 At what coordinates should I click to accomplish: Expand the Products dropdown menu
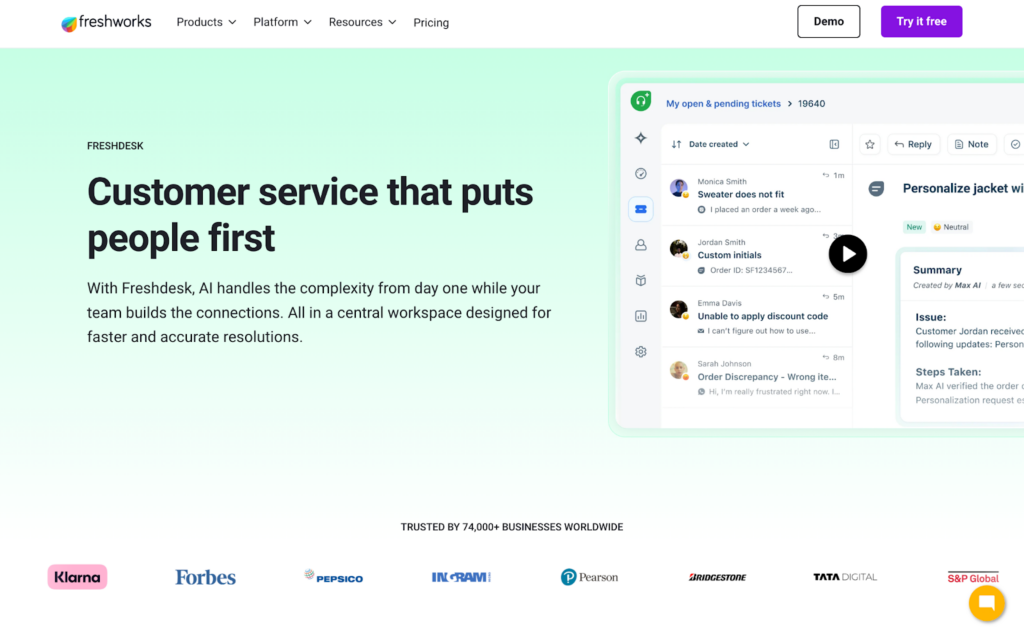(206, 22)
